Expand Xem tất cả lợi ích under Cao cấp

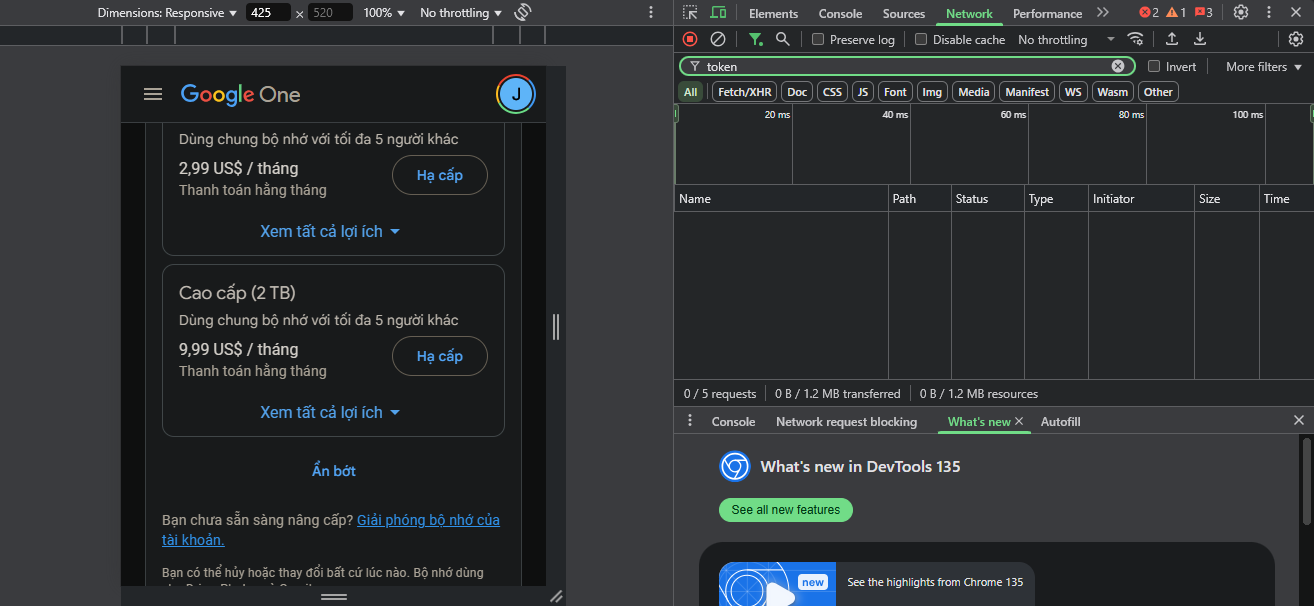330,412
